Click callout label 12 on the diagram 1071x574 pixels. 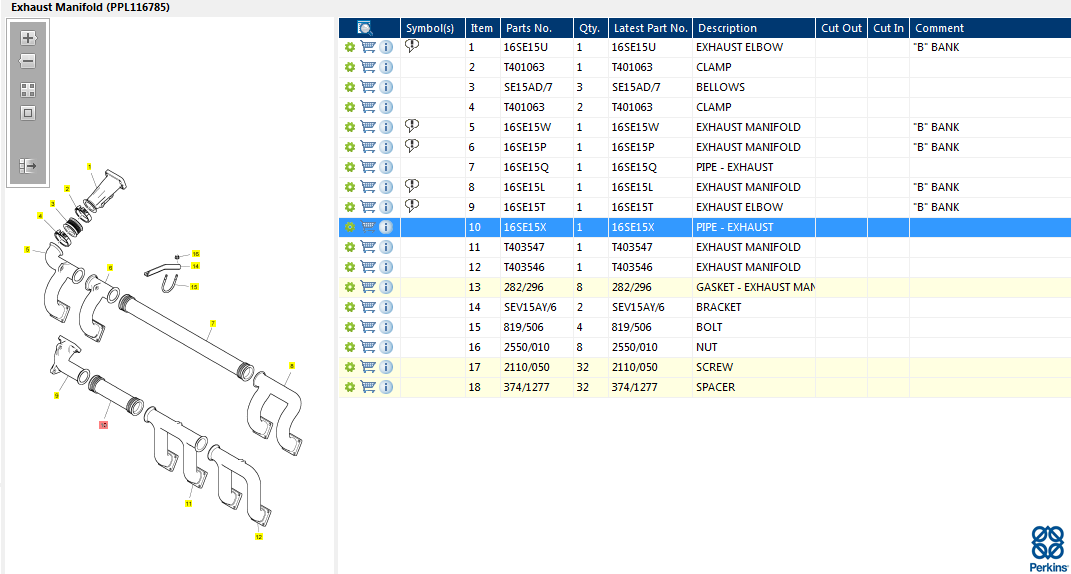pyautogui.click(x=259, y=537)
